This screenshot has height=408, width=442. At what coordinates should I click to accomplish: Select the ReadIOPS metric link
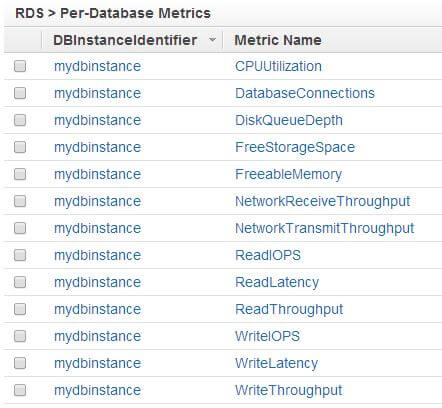pos(268,255)
